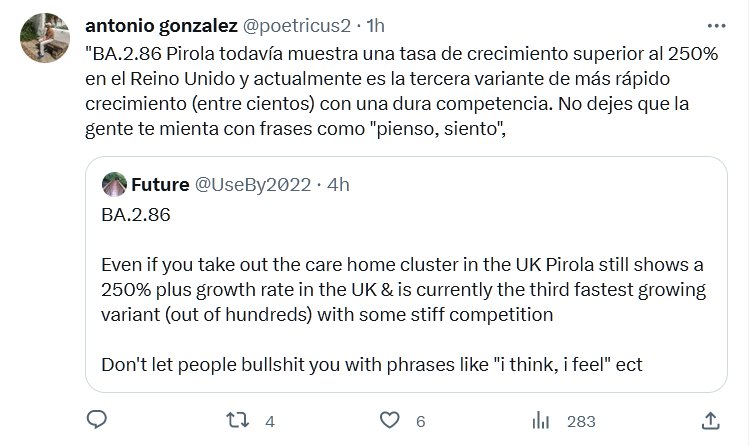Viewport: 752px width, 446px height.
Task: Open antonio gonzalez display name link
Action: [x=158, y=23]
